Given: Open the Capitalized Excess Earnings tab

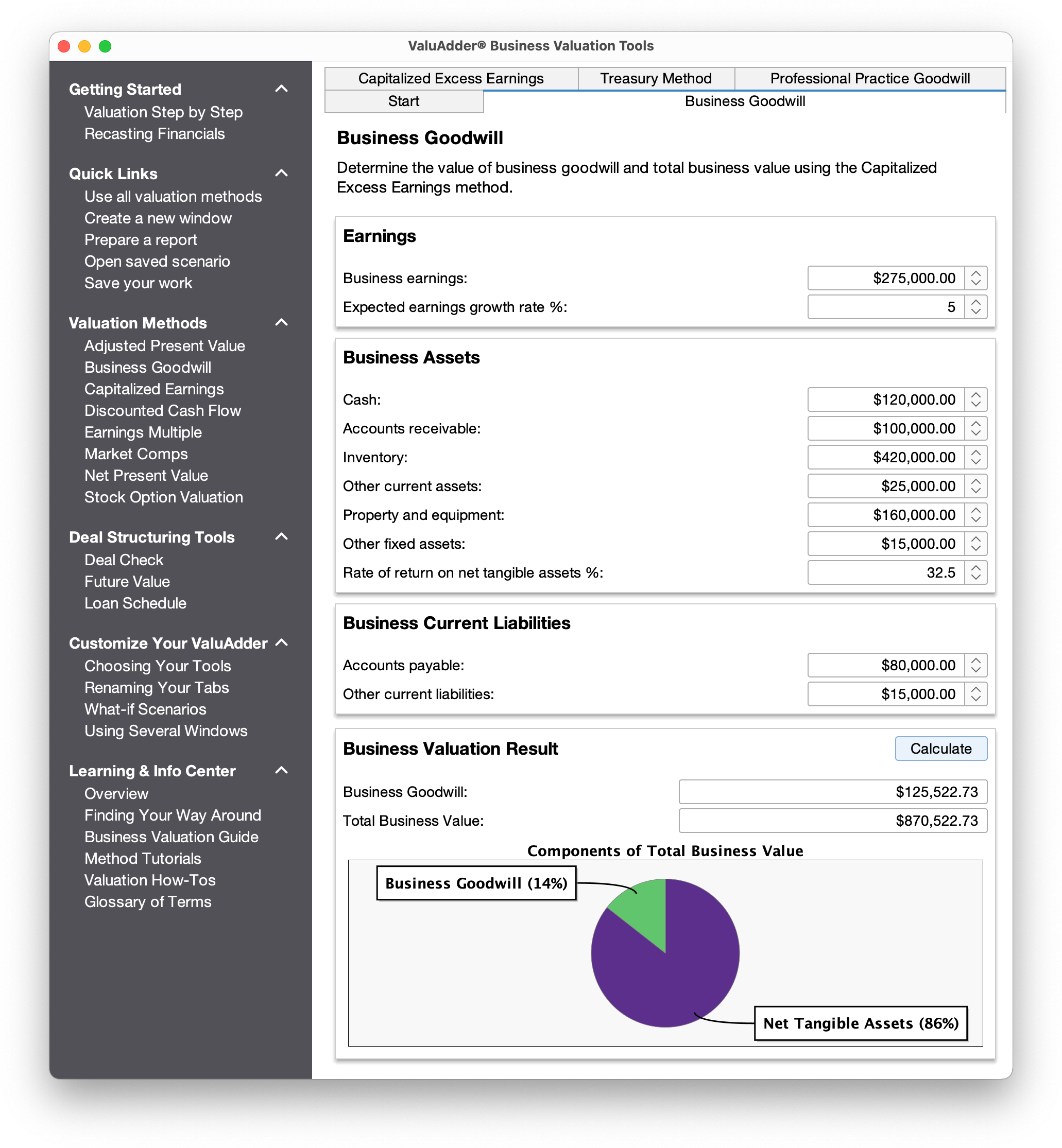Looking at the screenshot, I should pos(451,78).
